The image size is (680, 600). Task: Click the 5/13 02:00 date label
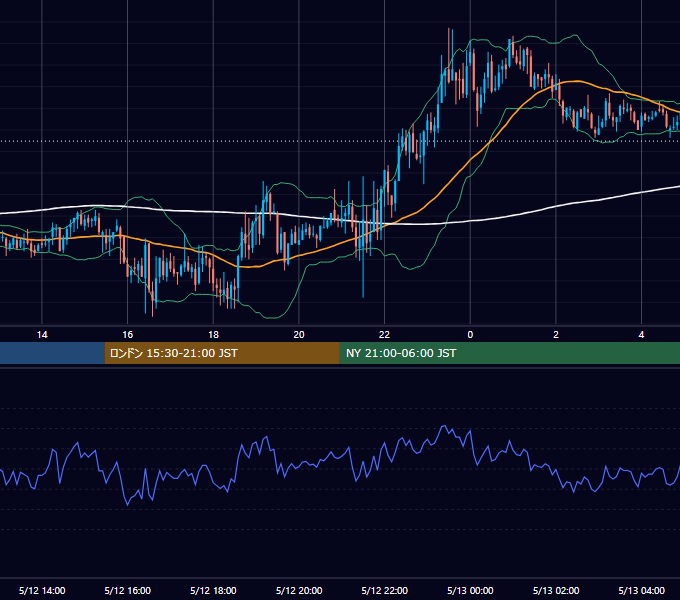[556, 590]
